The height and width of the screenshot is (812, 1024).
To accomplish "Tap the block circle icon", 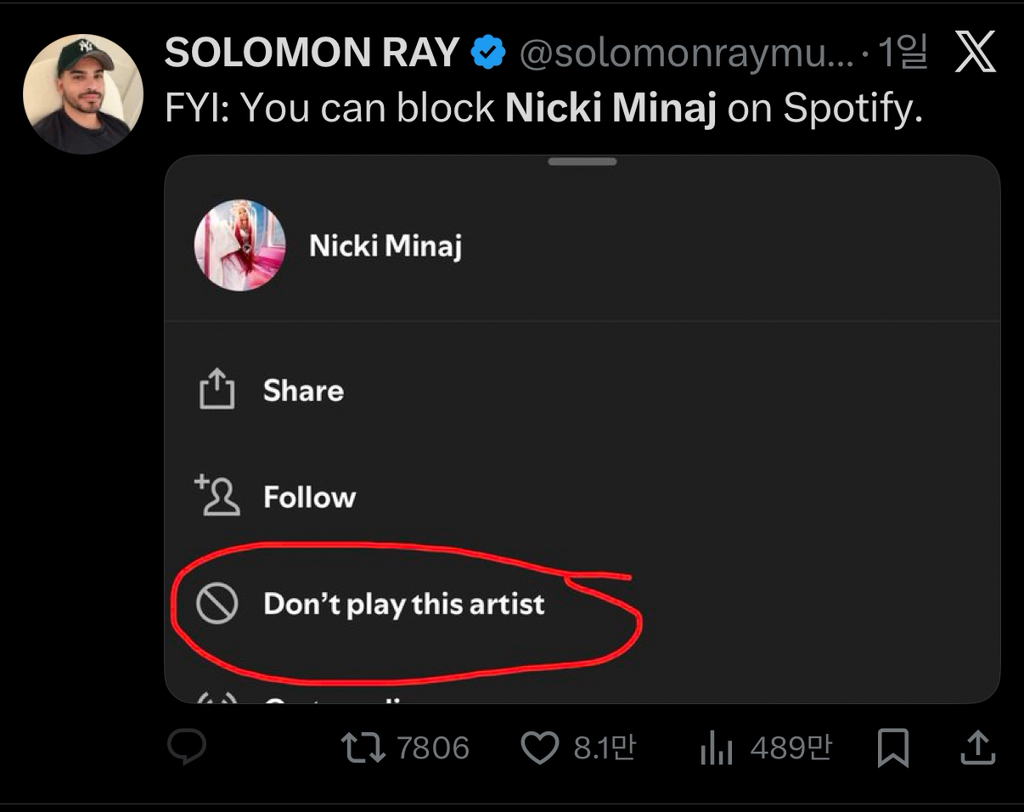I will [217, 603].
